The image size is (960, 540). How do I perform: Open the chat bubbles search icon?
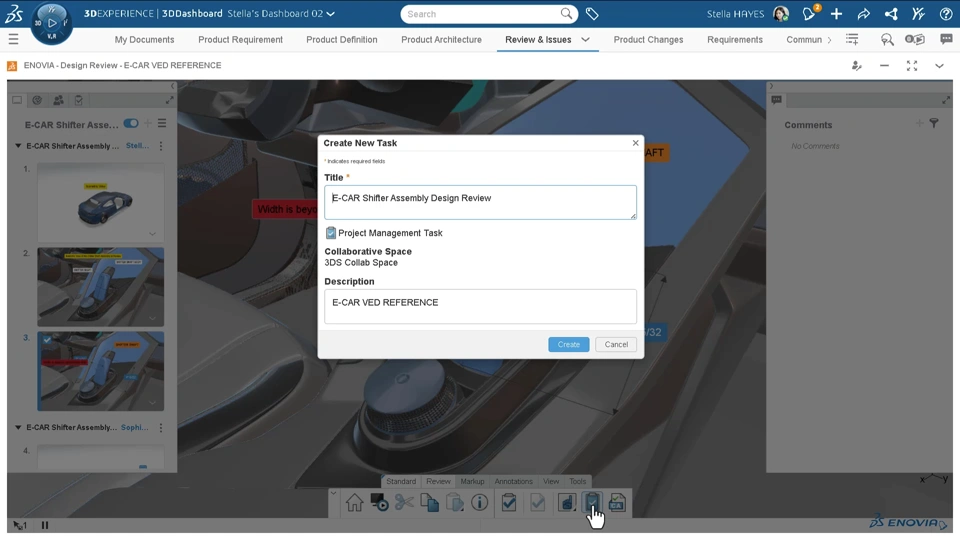pos(887,39)
